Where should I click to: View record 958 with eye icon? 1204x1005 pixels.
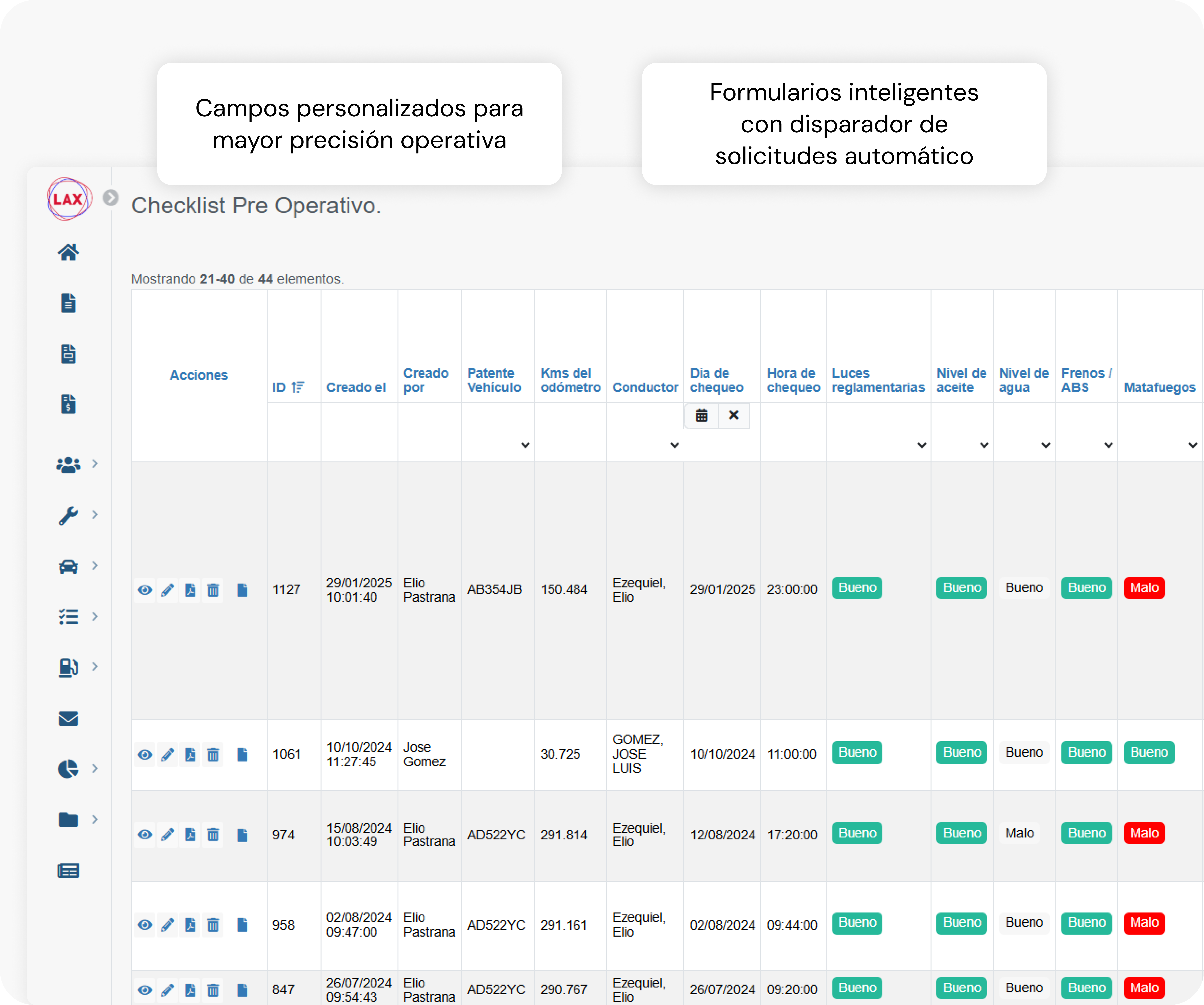145,925
